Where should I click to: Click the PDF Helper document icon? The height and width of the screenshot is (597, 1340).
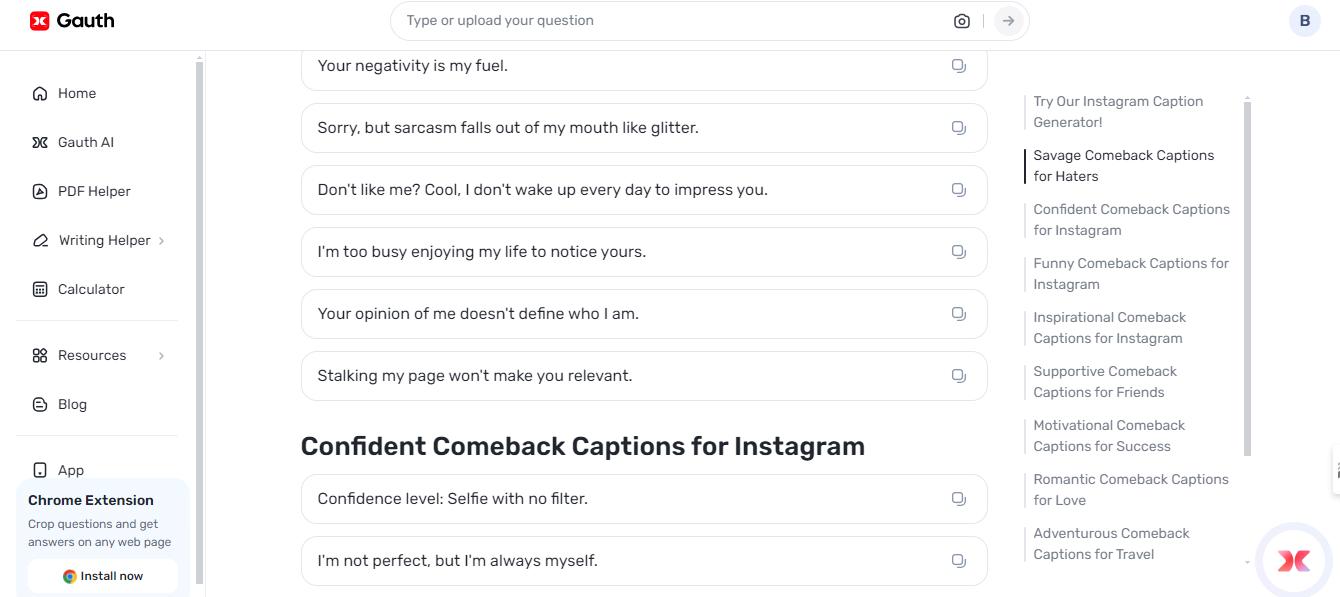click(39, 191)
